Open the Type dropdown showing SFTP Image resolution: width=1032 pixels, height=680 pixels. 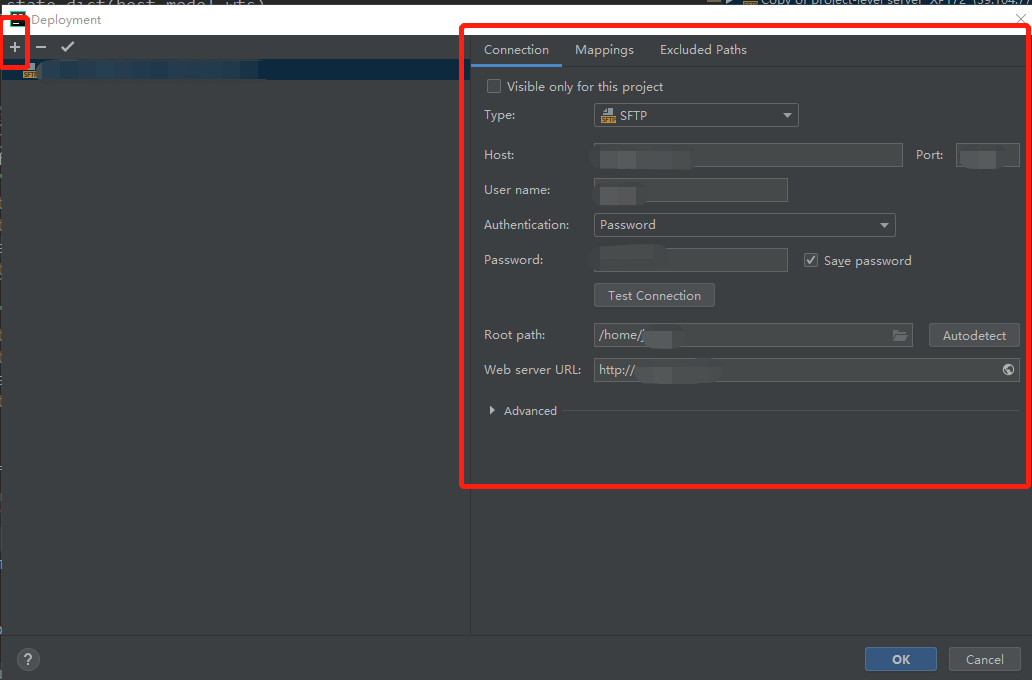pyautogui.click(x=696, y=115)
